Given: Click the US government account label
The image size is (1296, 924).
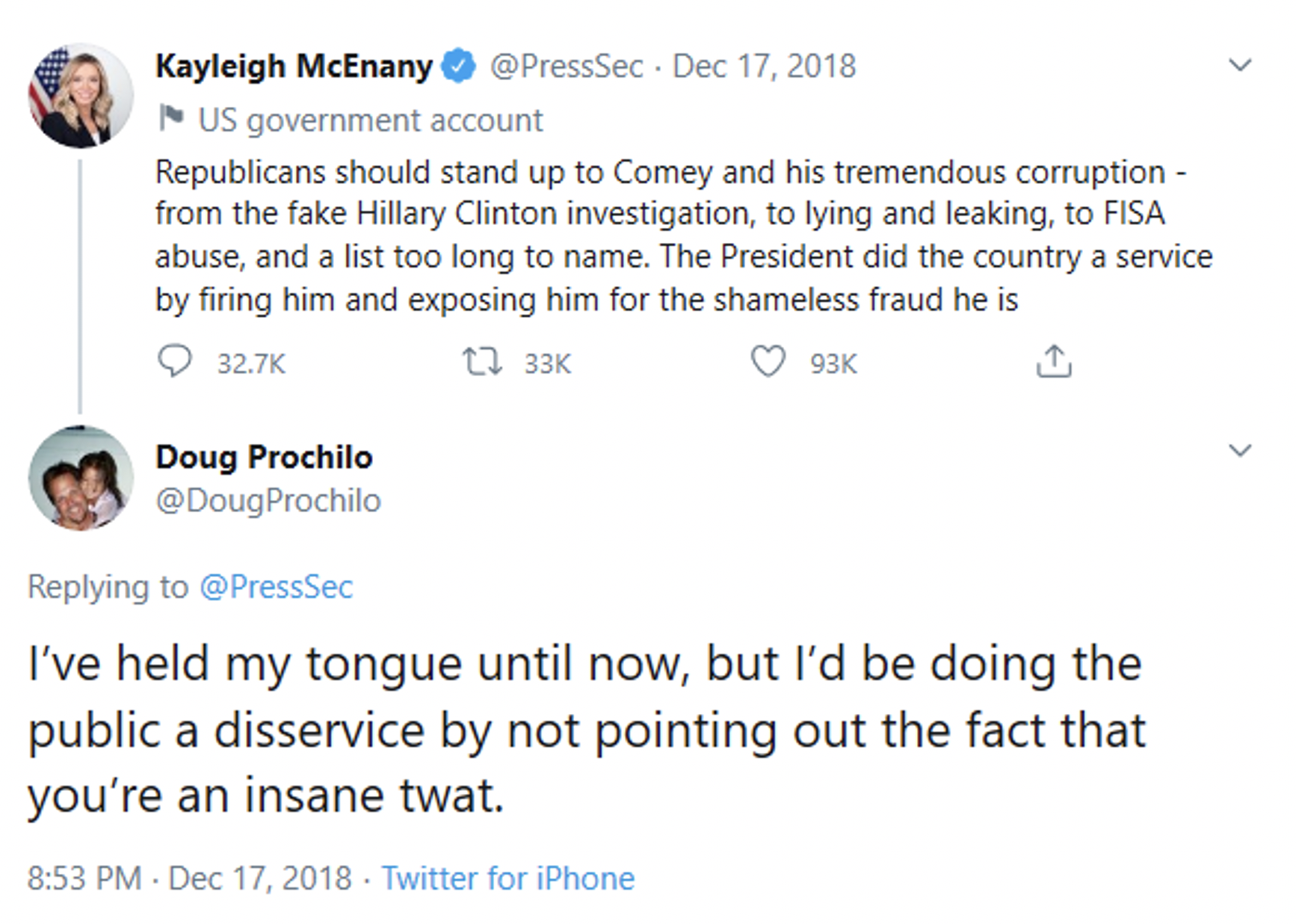Looking at the screenshot, I should click(371, 120).
